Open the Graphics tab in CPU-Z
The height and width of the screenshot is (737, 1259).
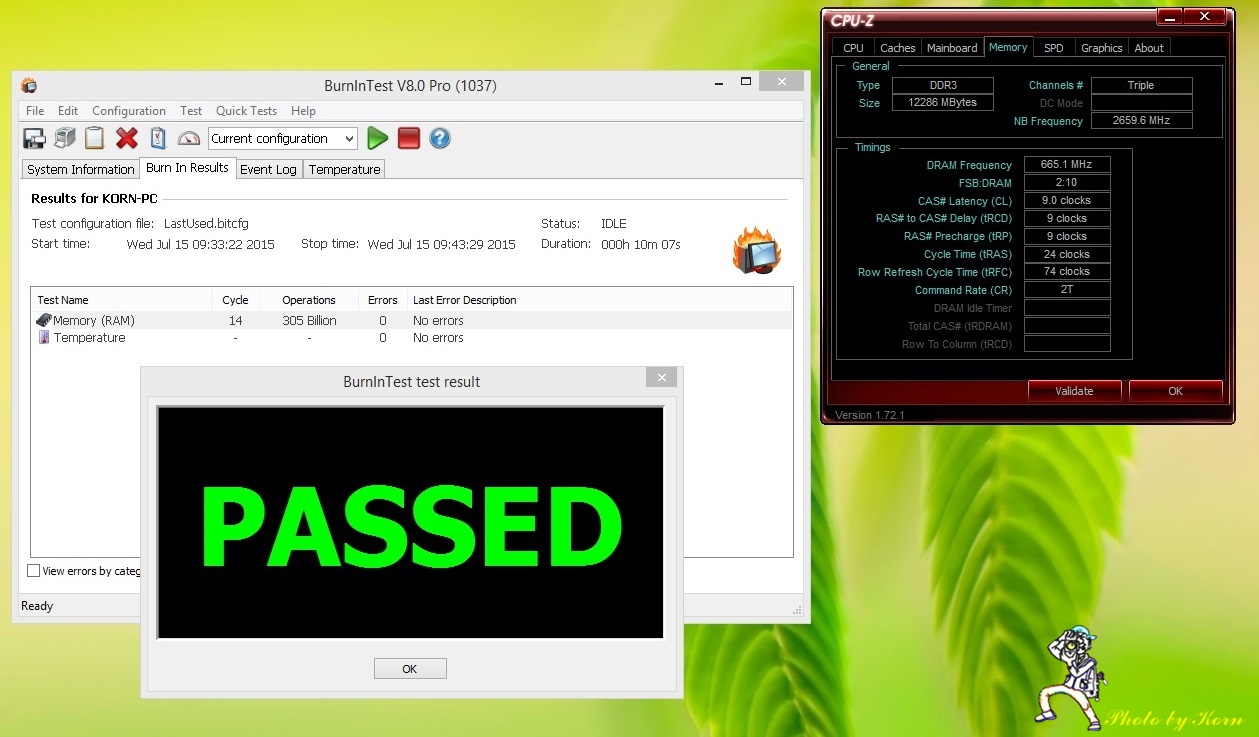(1102, 47)
